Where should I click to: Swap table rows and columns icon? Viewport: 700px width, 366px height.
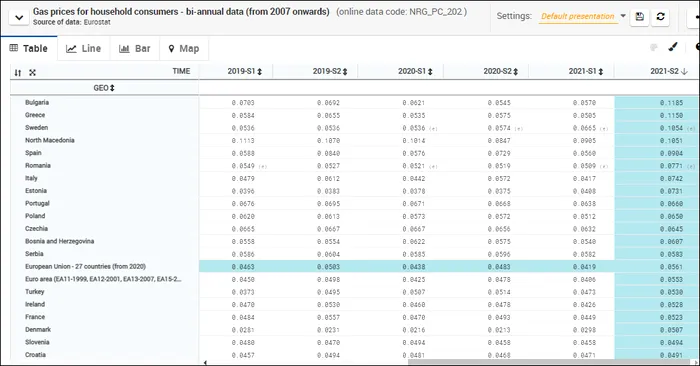click(x=17, y=72)
